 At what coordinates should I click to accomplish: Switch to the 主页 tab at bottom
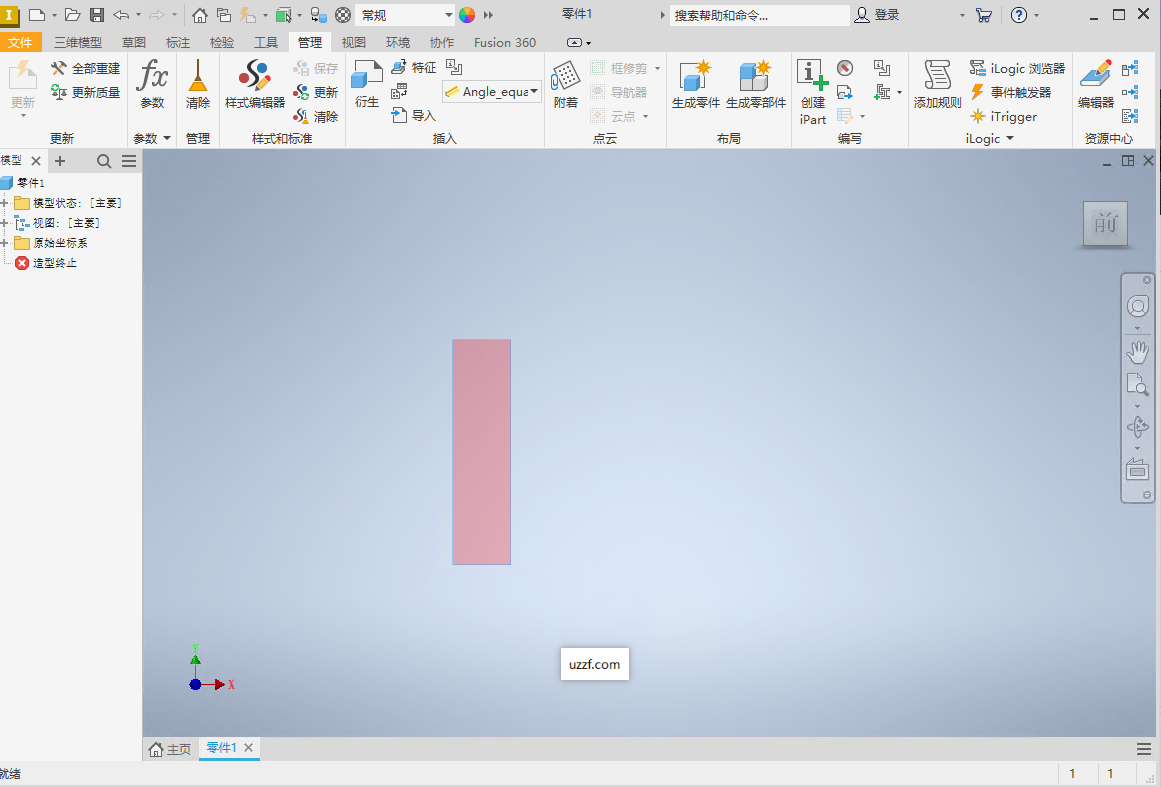click(x=170, y=748)
